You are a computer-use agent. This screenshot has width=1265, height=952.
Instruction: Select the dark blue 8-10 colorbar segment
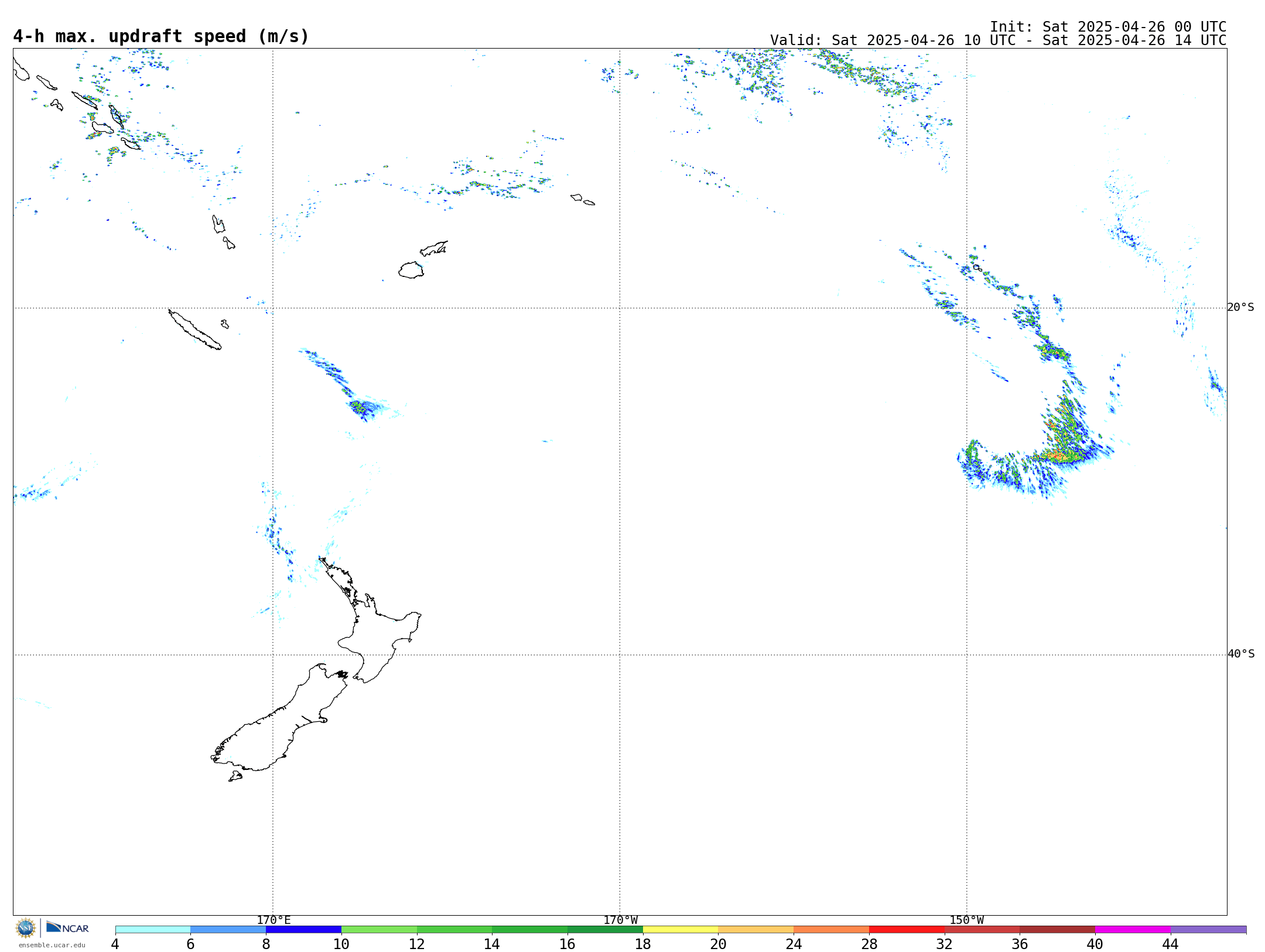pos(303,930)
